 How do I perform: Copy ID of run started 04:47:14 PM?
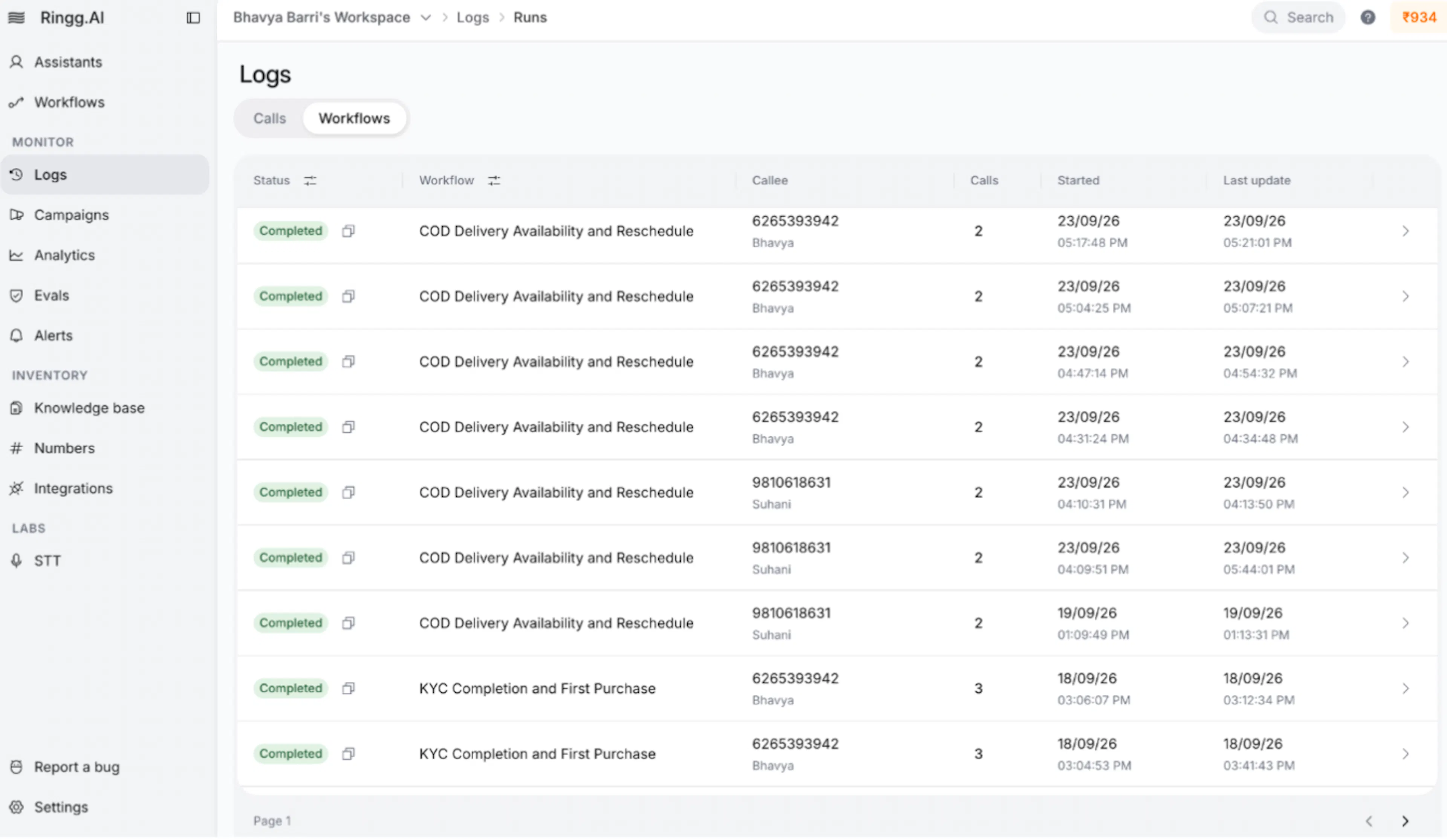point(348,362)
